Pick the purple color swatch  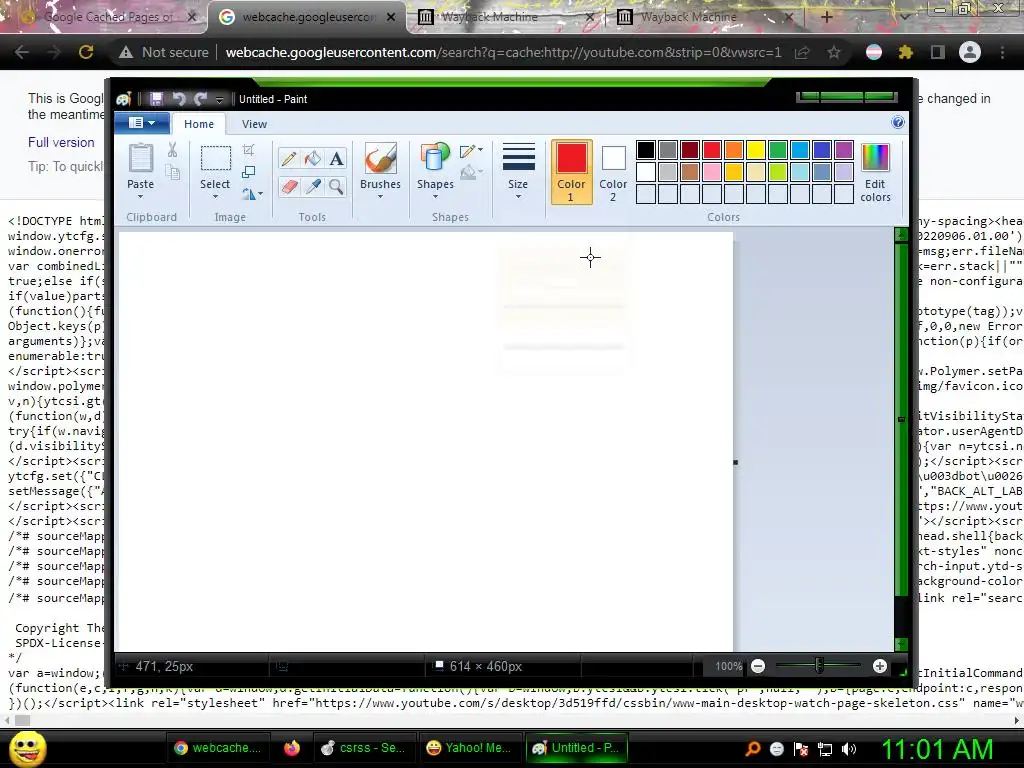pos(844,150)
